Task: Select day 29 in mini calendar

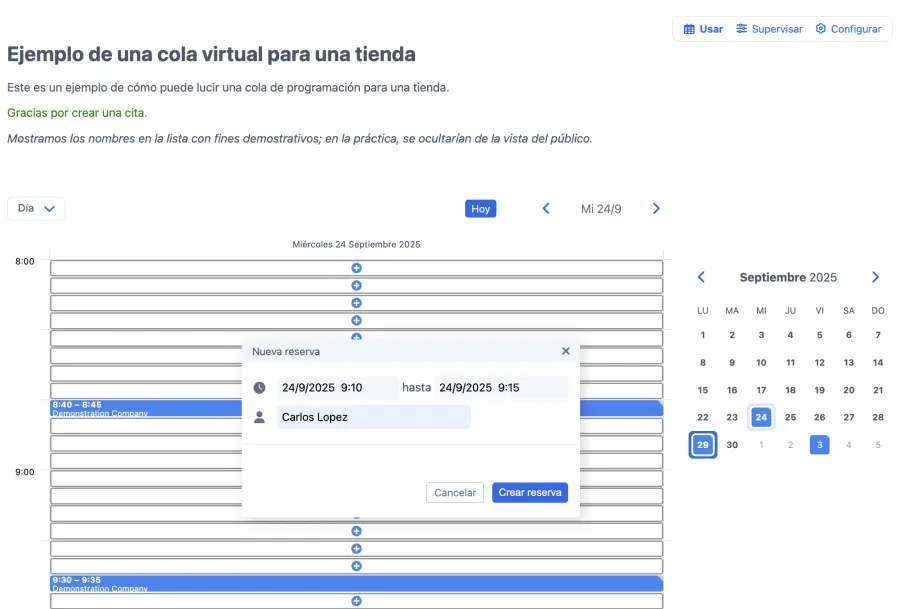Action: pyautogui.click(x=703, y=445)
